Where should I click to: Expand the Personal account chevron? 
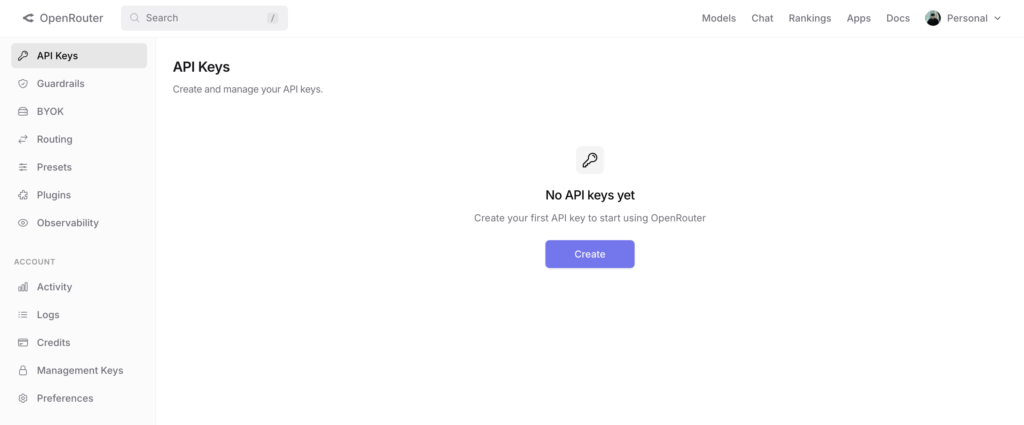pyautogui.click(x=997, y=18)
